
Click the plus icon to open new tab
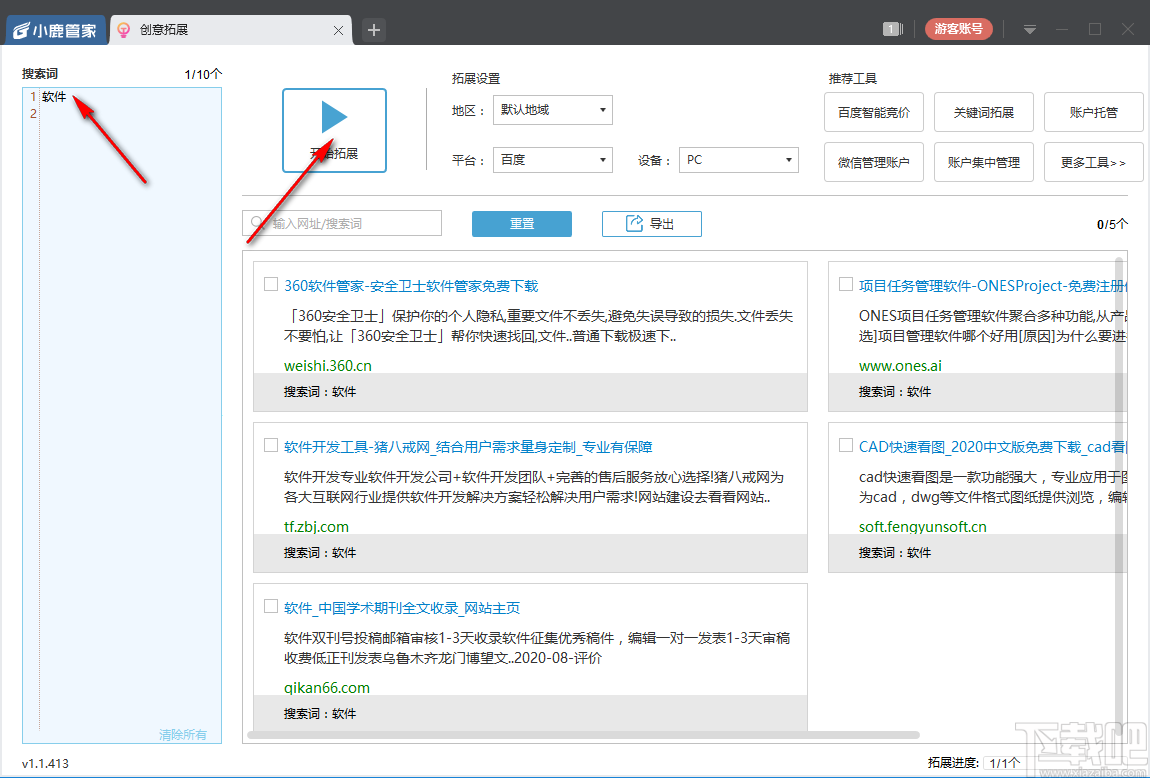(x=373, y=30)
